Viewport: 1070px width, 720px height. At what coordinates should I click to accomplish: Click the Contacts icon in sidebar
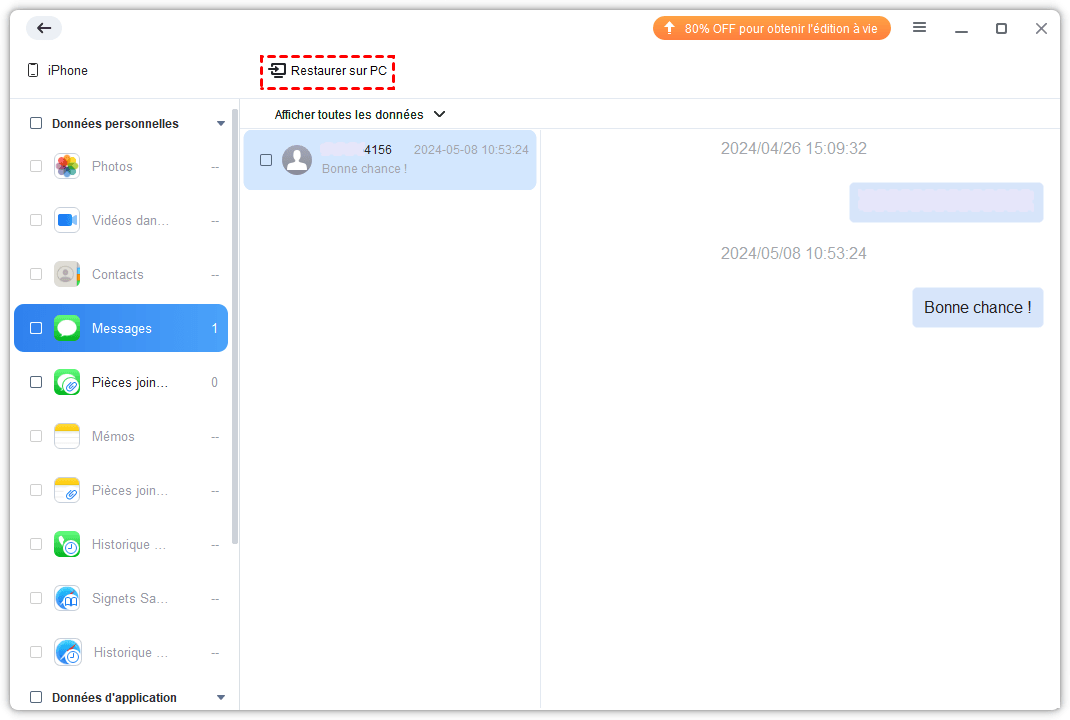(x=67, y=274)
